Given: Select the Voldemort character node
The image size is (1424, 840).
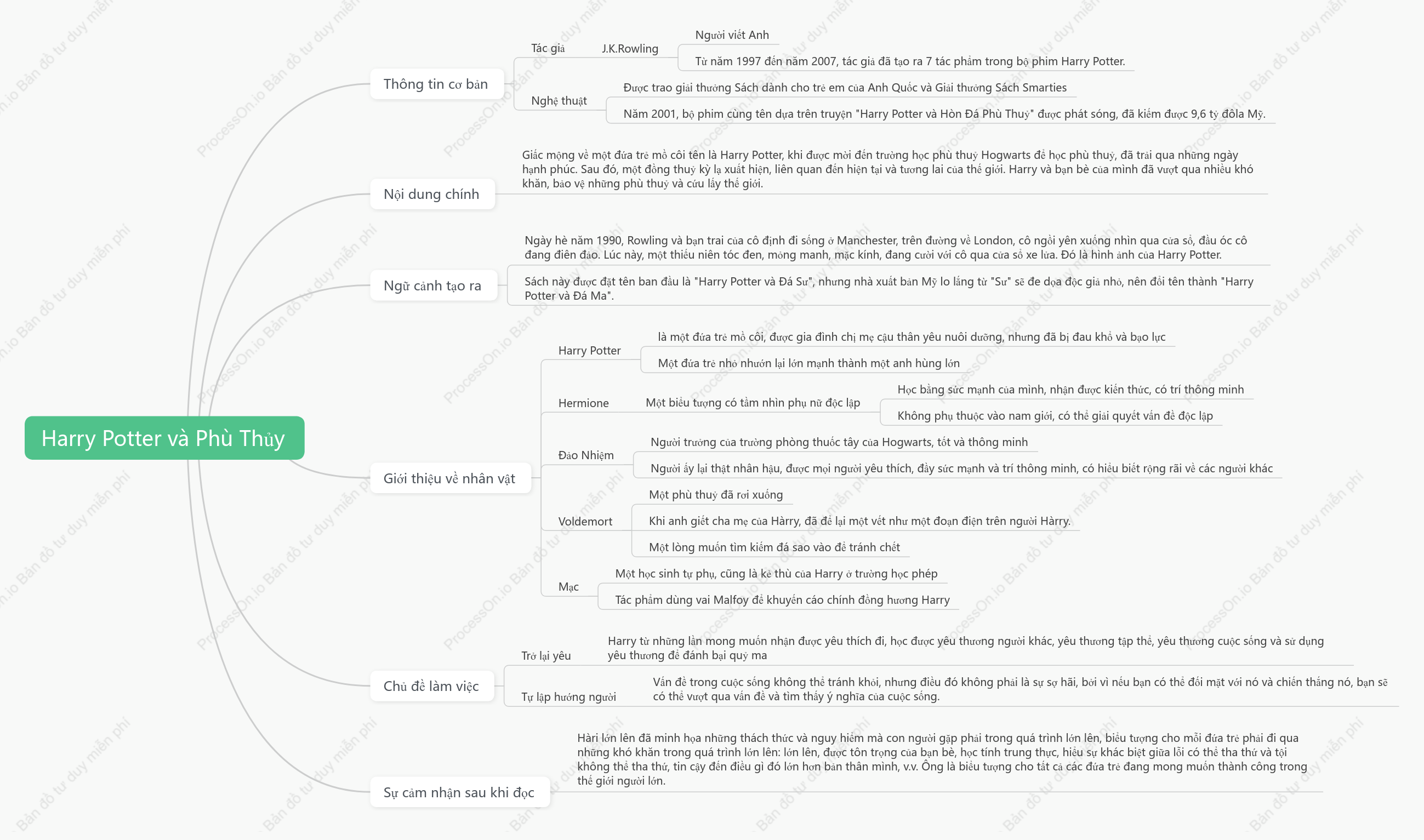Looking at the screenshot, I should (585, 521).
